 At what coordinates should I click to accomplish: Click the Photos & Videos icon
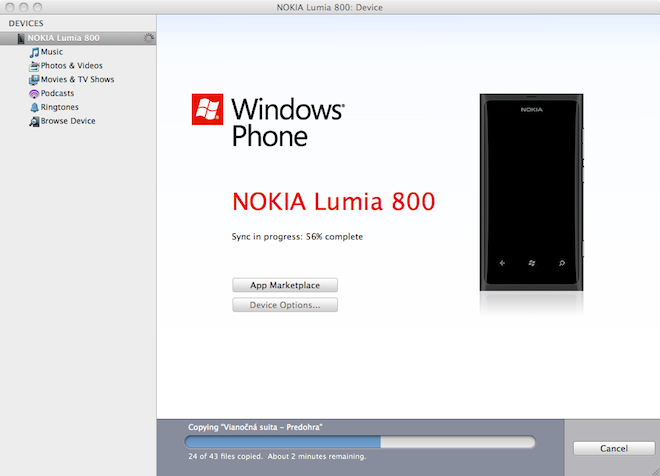34,66
